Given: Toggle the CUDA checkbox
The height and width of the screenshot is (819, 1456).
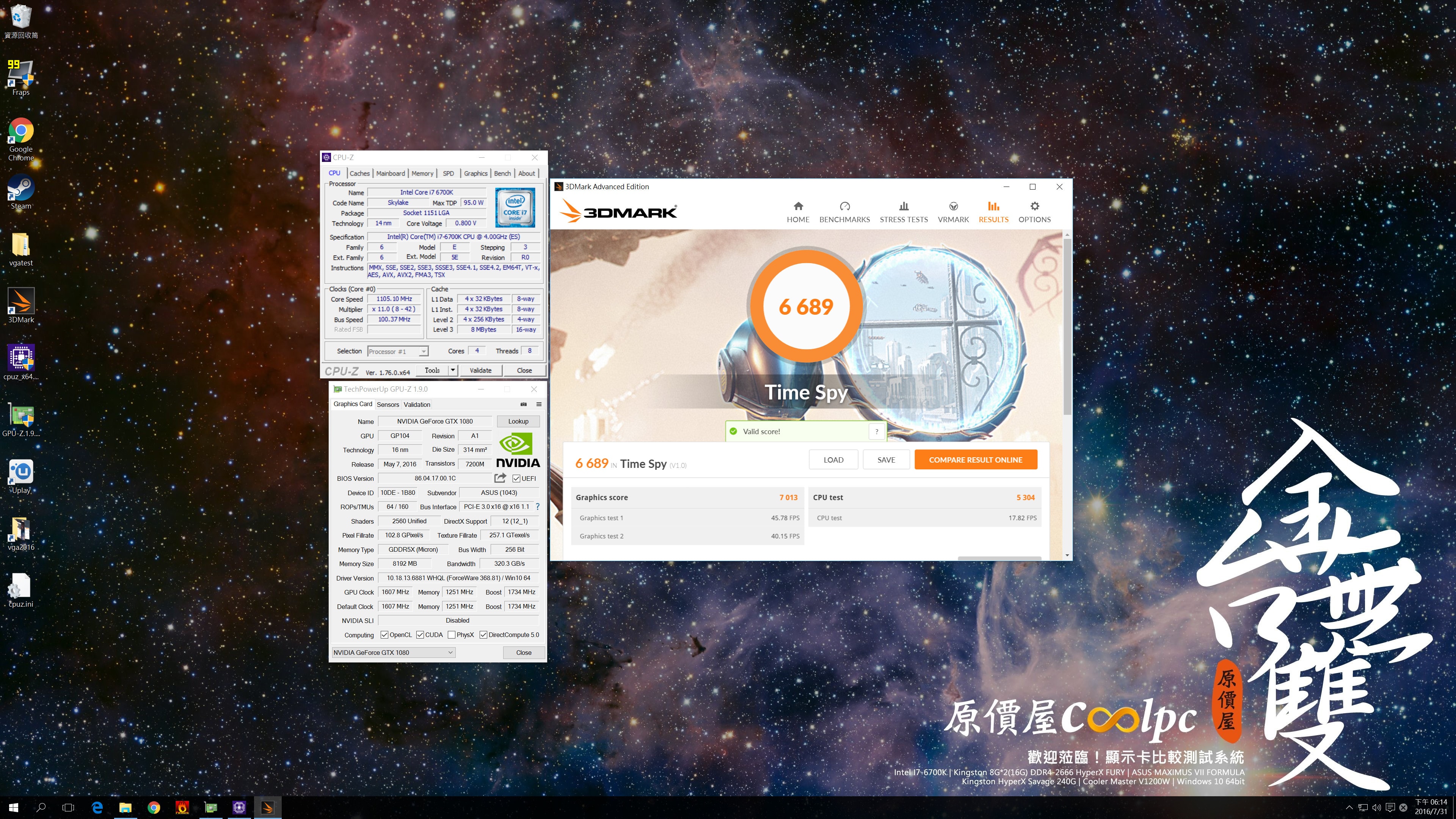Looking at the screenshot, I should pos(420,635).
